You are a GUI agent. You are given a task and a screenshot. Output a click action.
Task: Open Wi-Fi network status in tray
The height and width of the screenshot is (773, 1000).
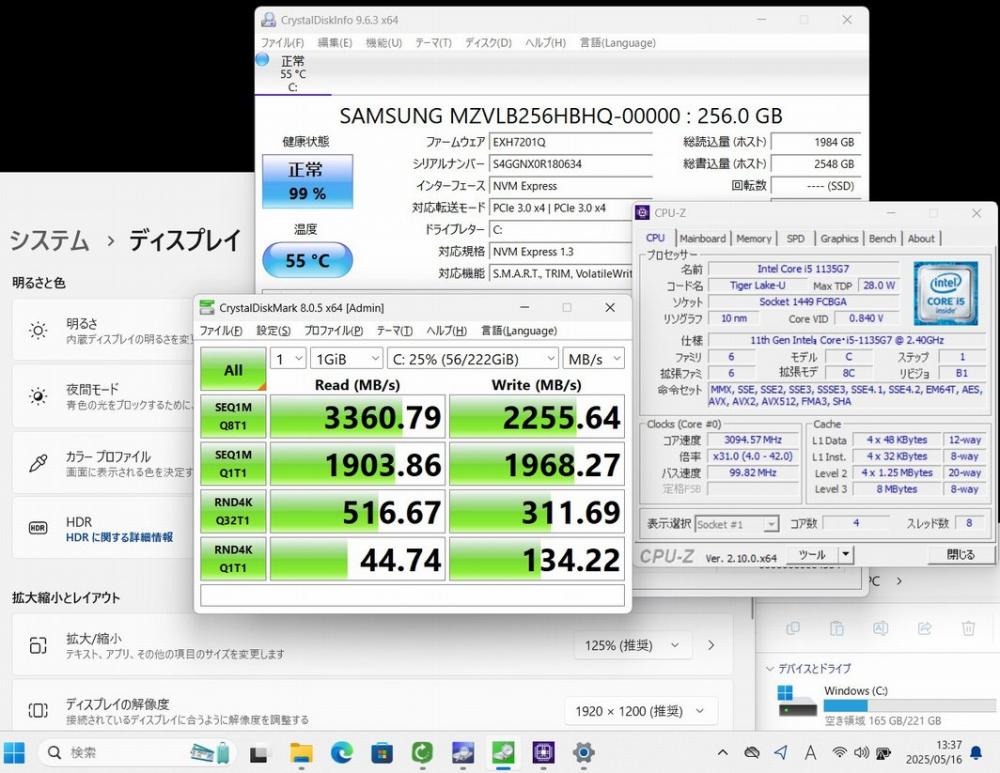(x=839, y=753)
